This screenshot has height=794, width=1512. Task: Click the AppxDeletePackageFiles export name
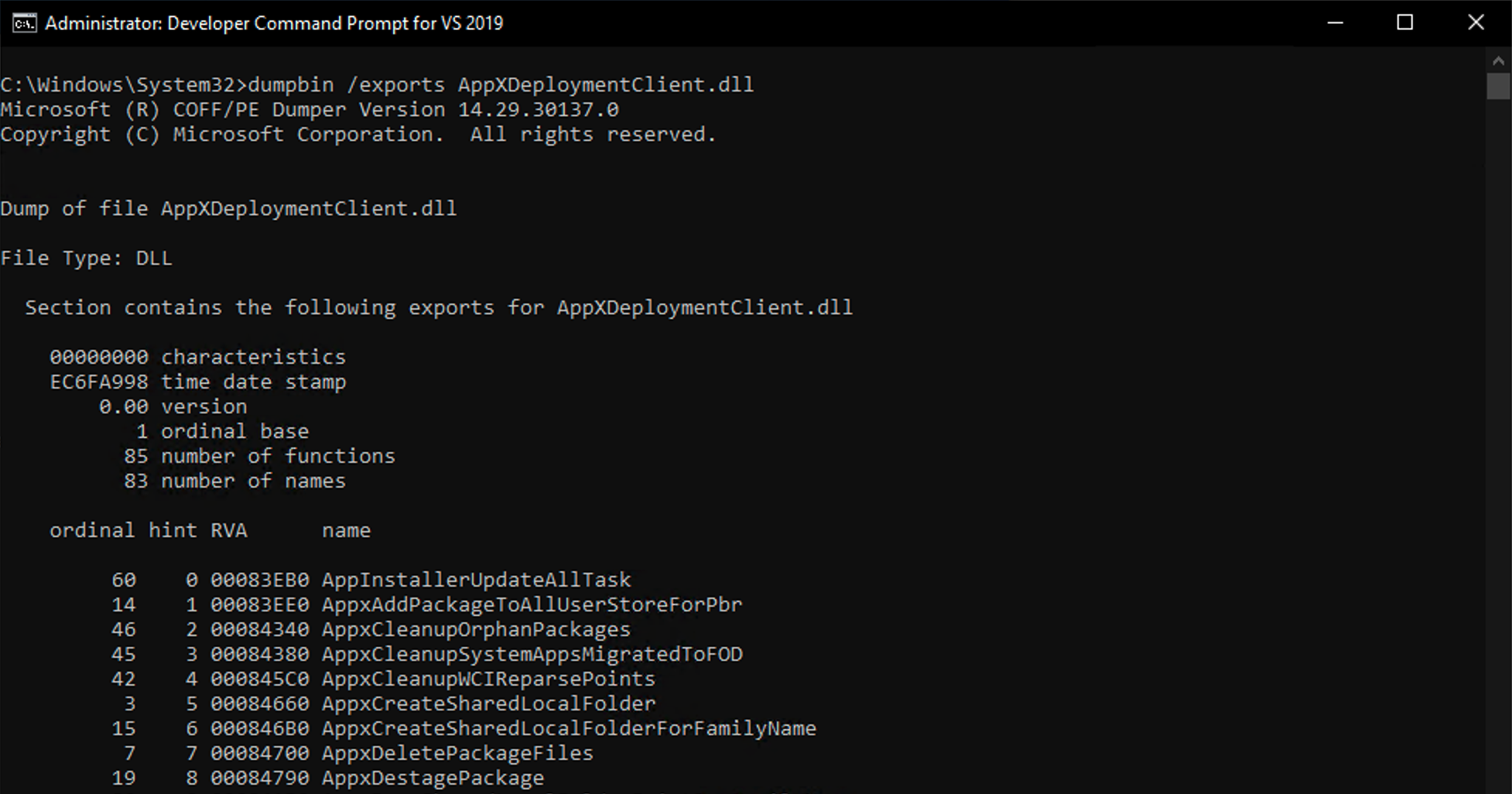(457, 753)
